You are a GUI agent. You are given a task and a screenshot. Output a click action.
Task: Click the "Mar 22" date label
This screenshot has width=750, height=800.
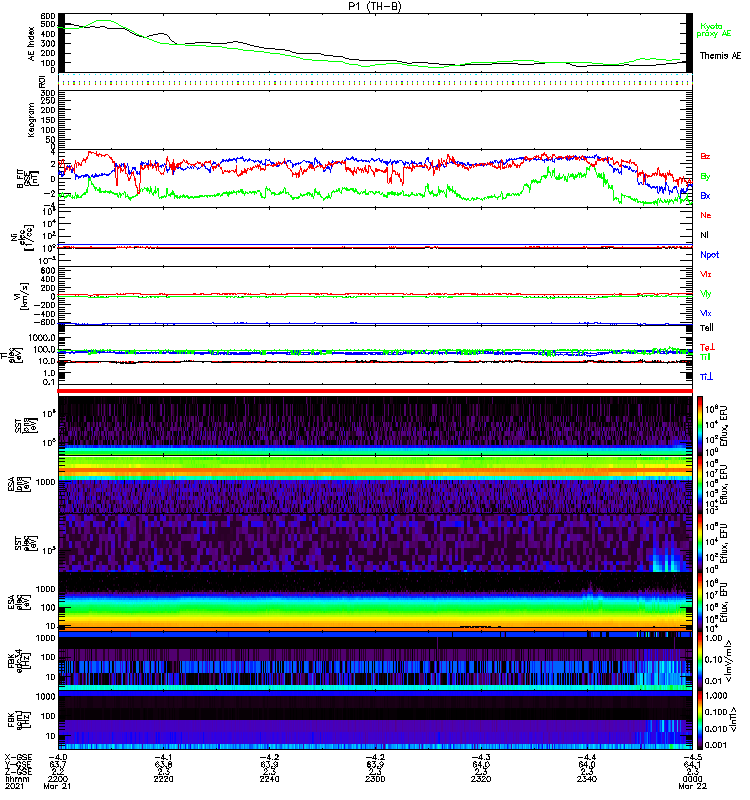(x=692, y=786)
